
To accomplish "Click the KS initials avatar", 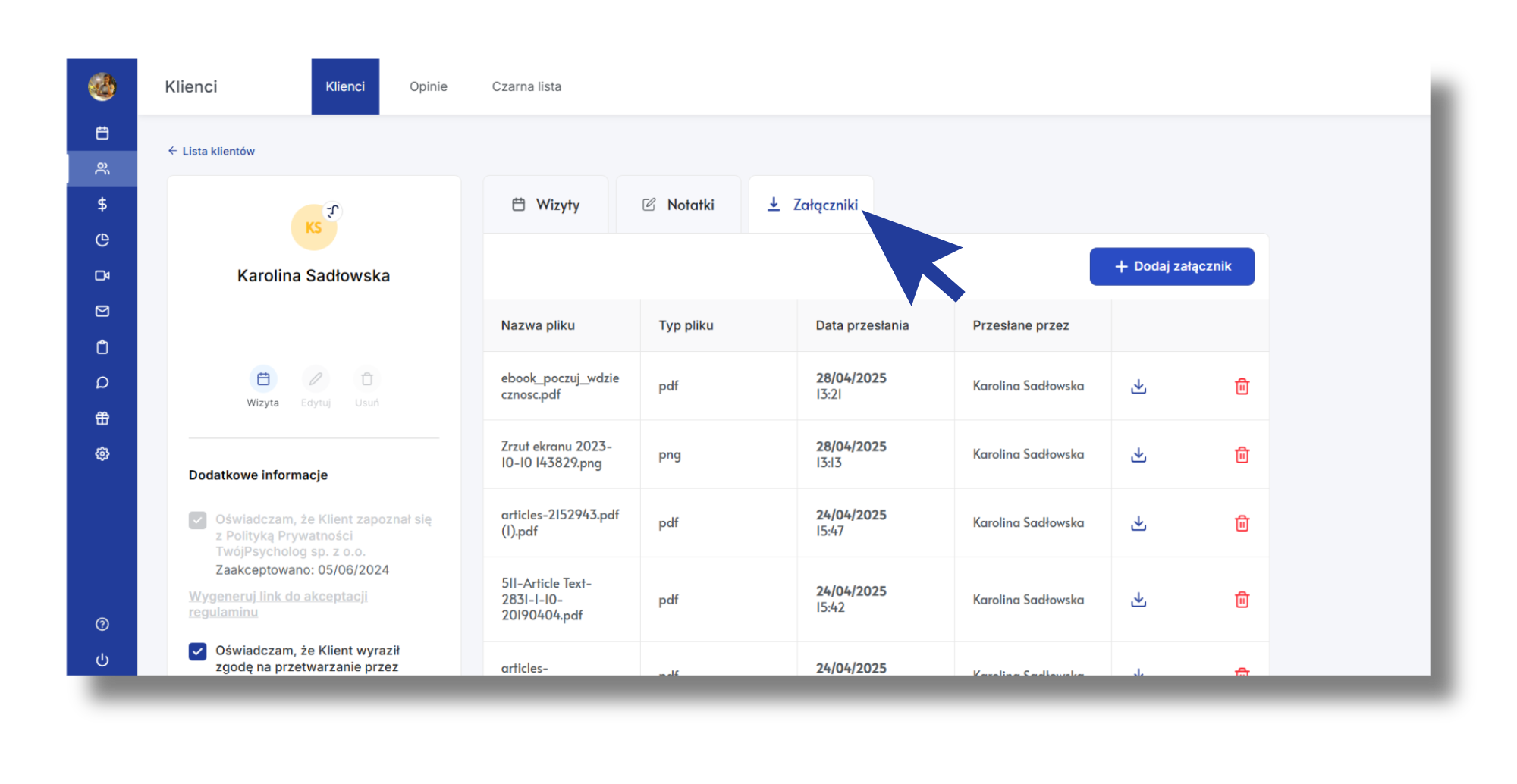I will (x=313, y=227).
